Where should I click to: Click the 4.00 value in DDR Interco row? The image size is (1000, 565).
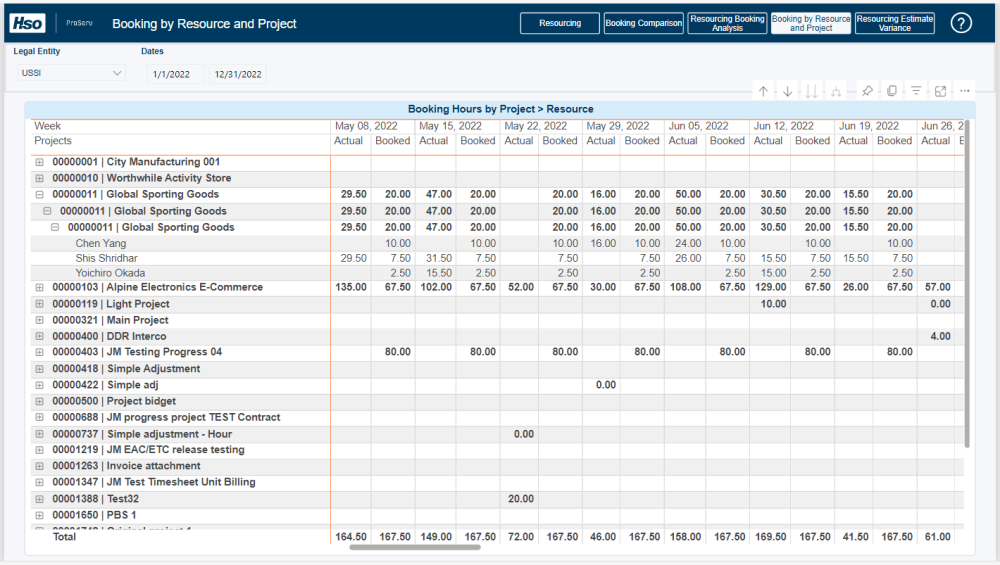[x=941, y=336]
